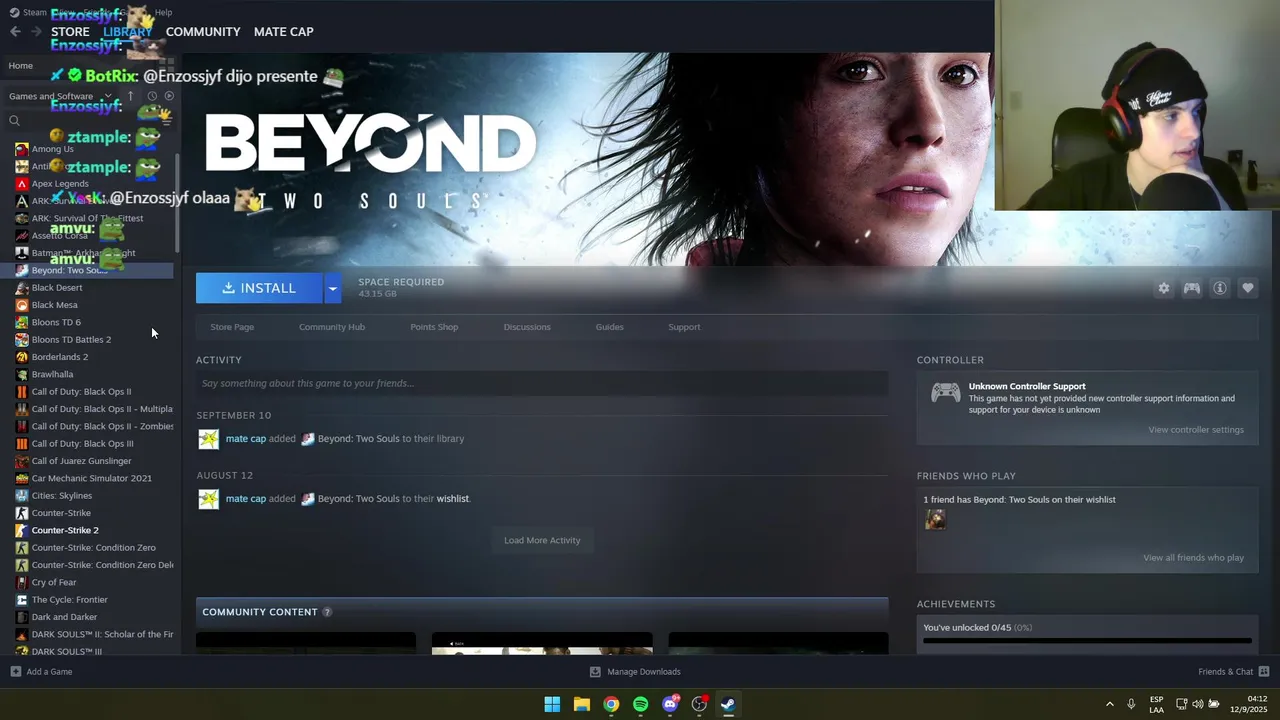The width and height of the screenshot is (1280, 720).
Task: Open LIBRARY tab
Action: click(x=127, y=32)
